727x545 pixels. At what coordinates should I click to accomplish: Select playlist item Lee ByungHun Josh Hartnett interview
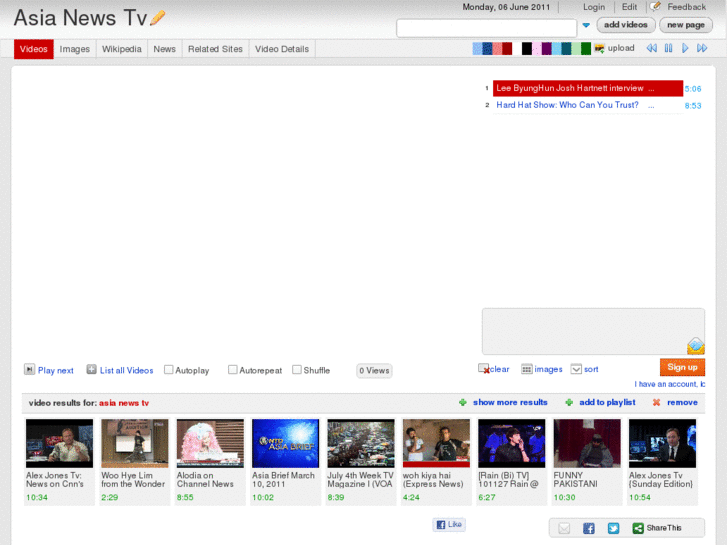[587, 88]
